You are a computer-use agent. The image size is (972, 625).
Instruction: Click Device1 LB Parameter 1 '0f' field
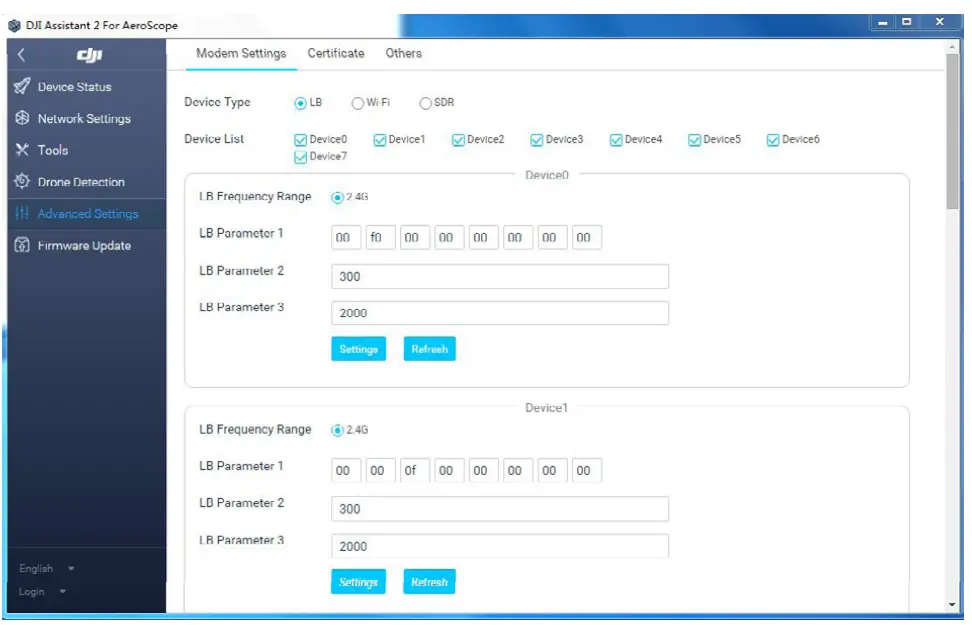(415, 471)
